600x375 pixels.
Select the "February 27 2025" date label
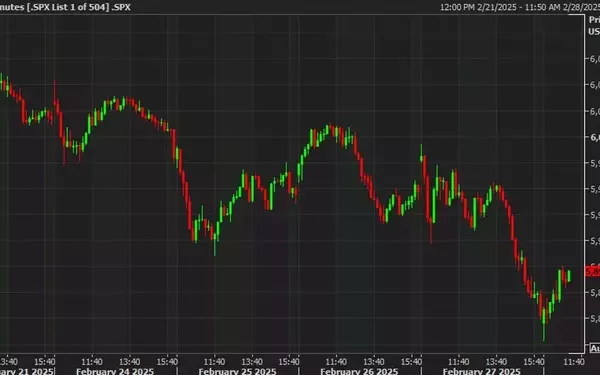point(481,371)
